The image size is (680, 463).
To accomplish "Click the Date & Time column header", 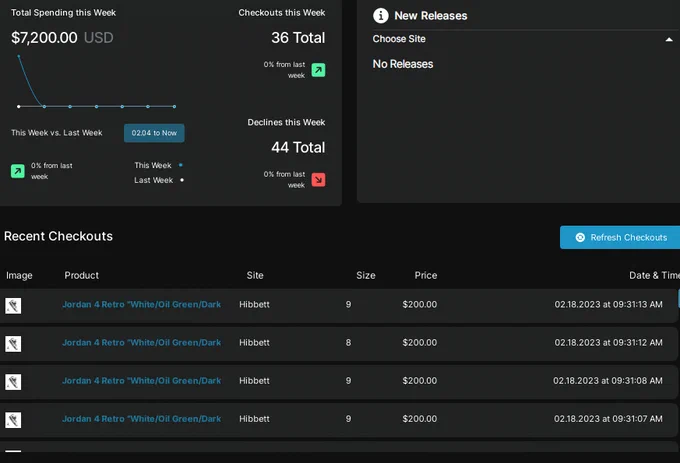I will [654, 275].
